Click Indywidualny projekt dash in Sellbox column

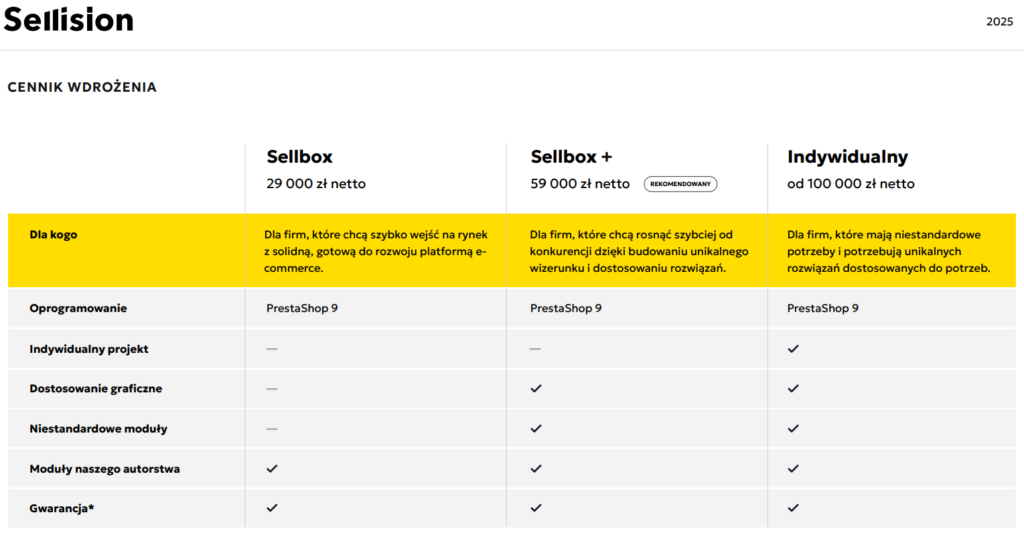(x=272, y=349)
